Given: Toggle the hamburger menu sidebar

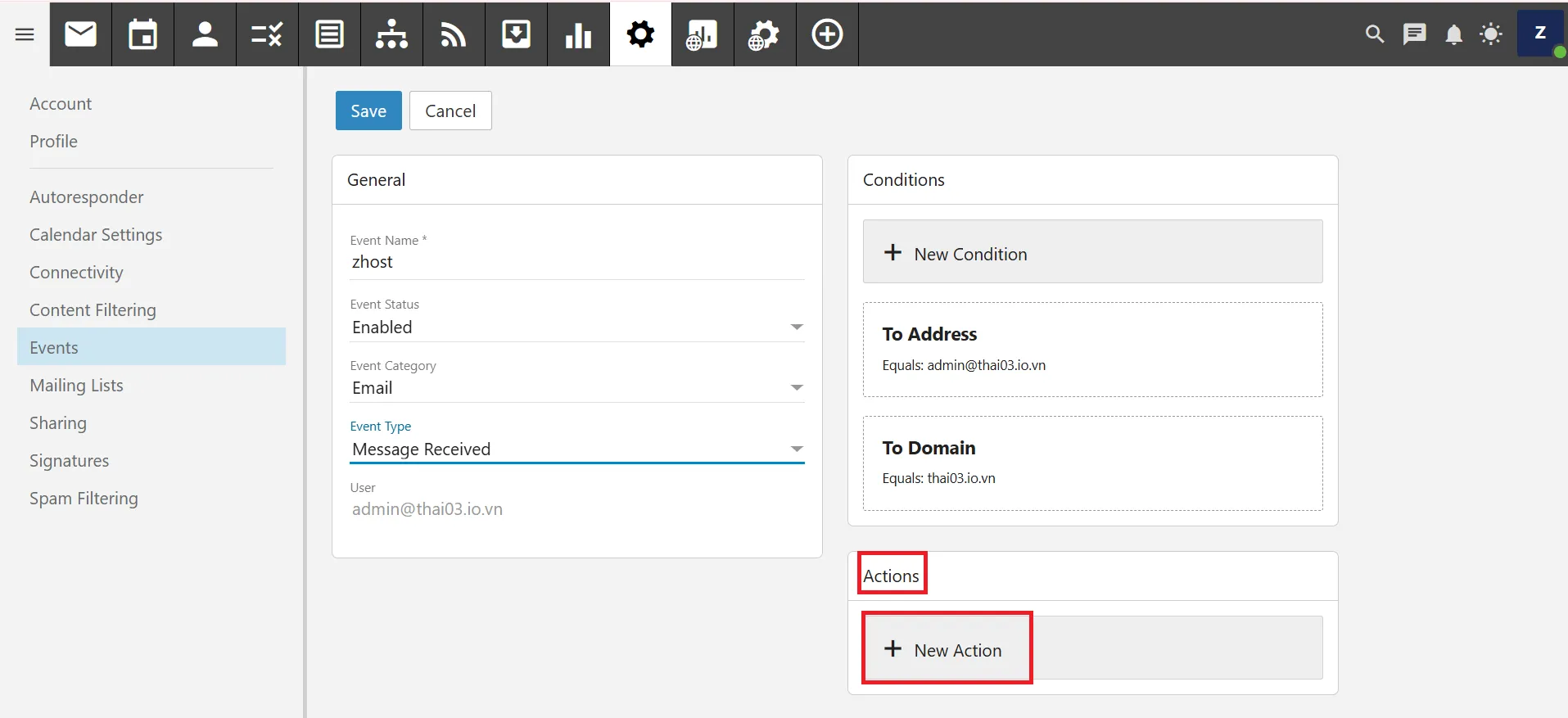Looking at the screenshot, I should pyautogui.click(x=25, y=34).
